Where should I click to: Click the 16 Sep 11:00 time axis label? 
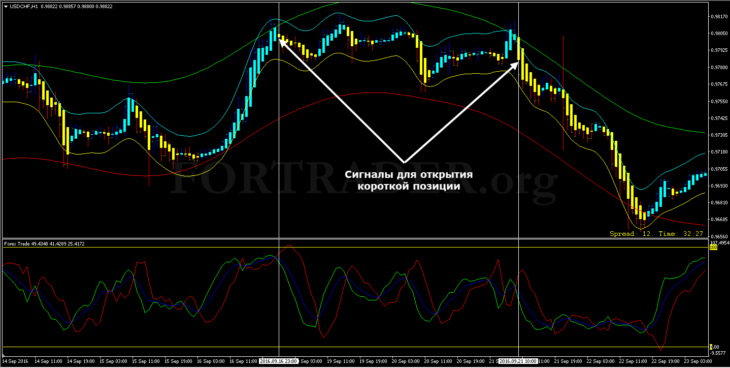(243, 361)
